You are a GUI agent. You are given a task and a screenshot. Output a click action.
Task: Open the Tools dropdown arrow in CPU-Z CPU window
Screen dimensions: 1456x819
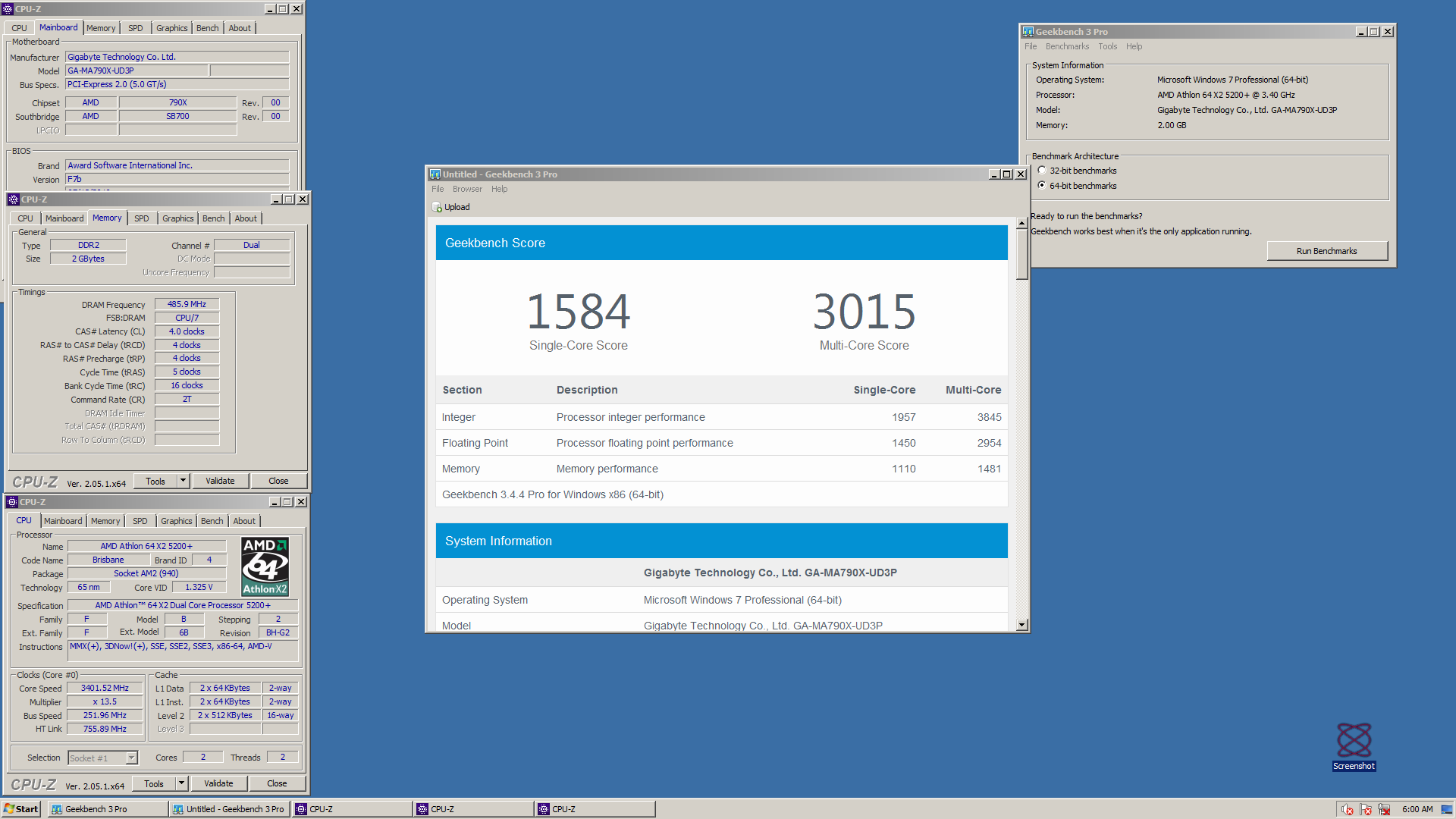(x=181, y=783)
